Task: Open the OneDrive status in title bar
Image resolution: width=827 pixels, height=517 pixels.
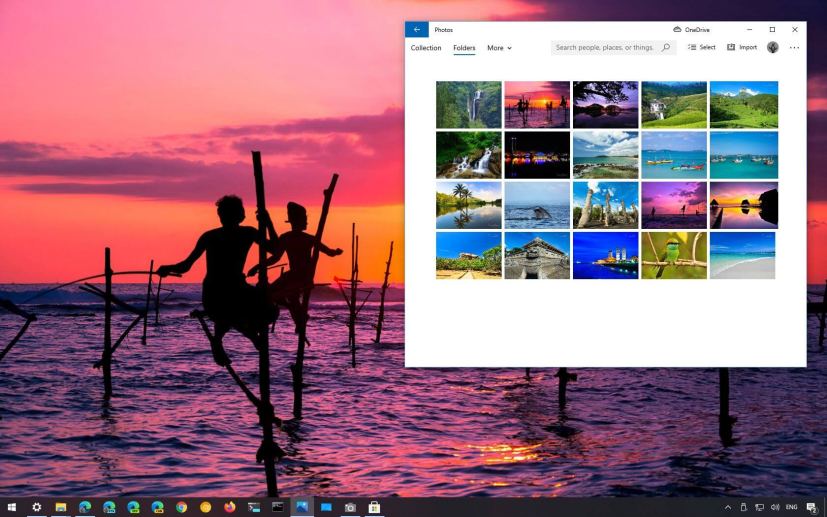Action: tap(691, 30)
